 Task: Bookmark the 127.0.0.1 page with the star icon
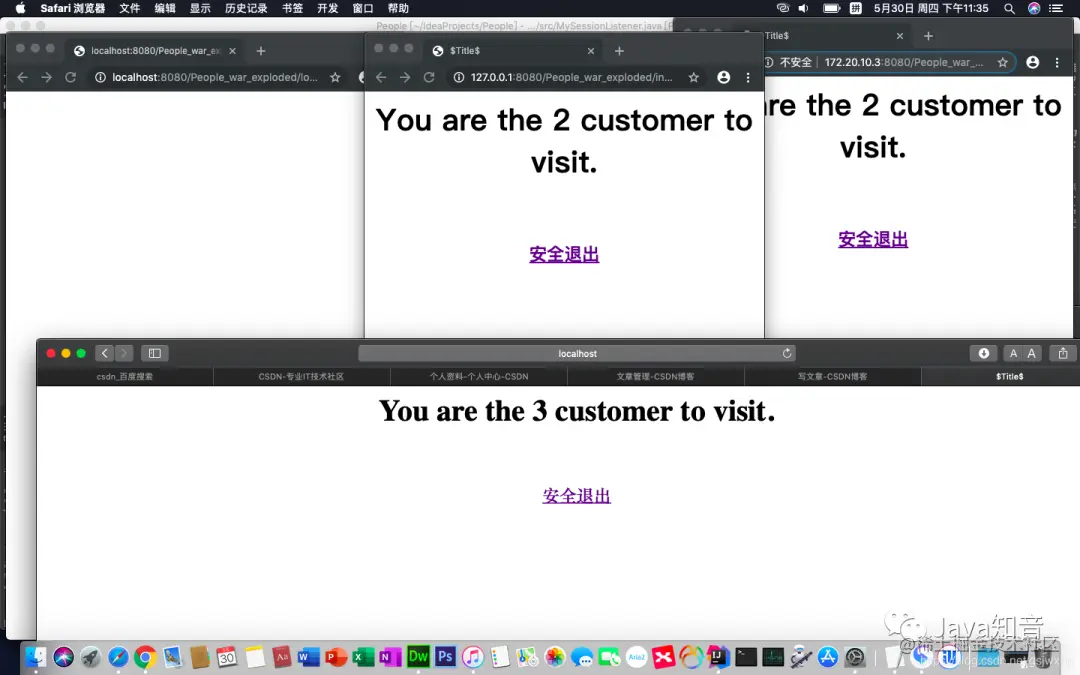694,77
